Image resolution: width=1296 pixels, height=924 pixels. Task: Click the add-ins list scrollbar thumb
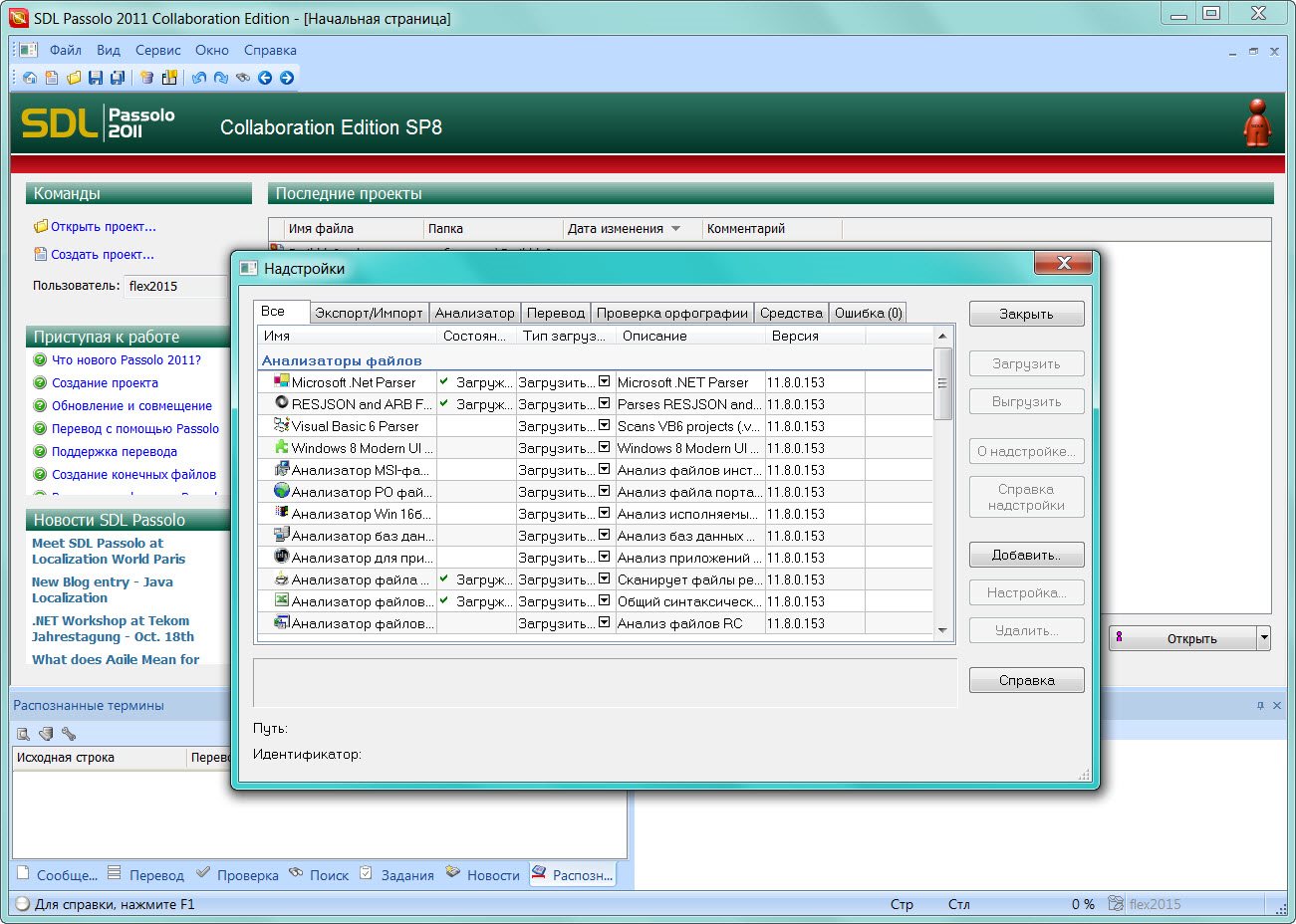pyautogui.click(x=943, y=383)
